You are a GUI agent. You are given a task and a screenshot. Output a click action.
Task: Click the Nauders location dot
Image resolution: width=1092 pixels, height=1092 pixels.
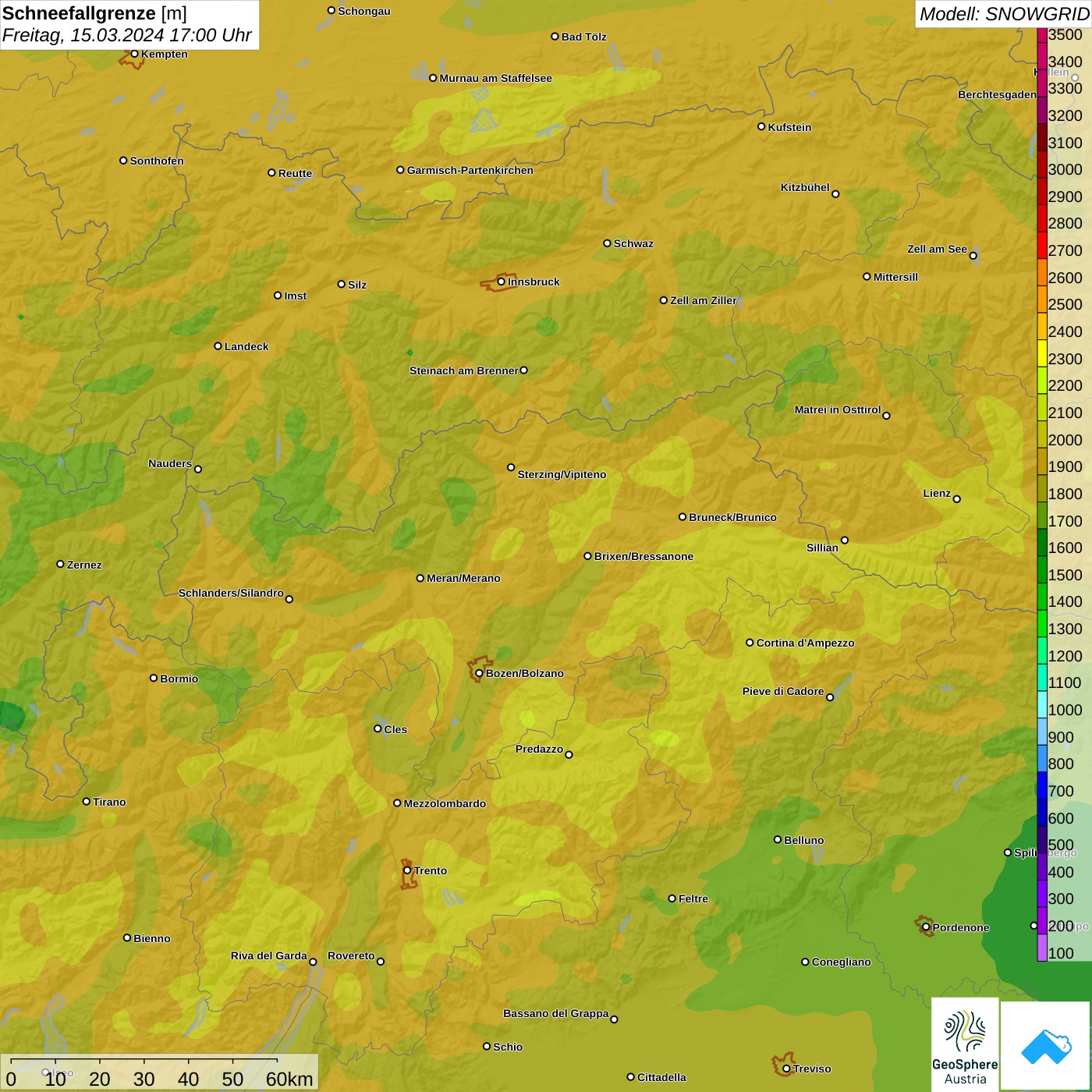(x=198, y=469)
